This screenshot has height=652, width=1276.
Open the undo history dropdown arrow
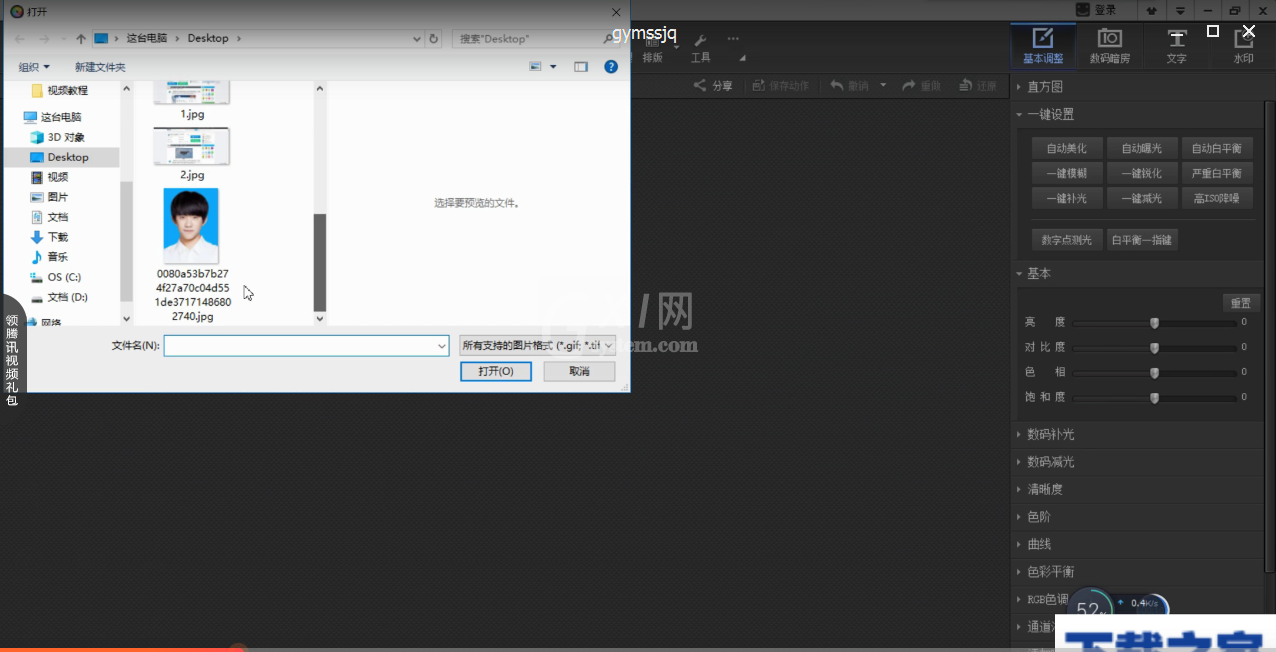[x=883, y=86]
